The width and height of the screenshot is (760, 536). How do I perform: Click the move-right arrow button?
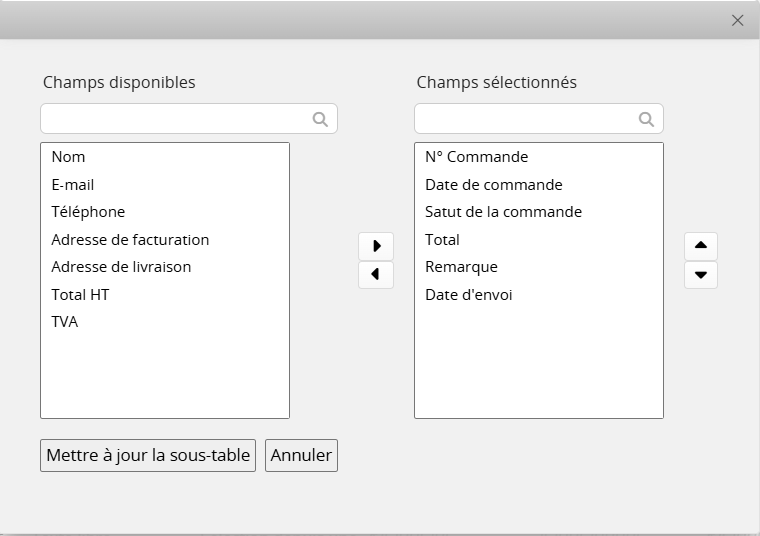click(376, 246)
